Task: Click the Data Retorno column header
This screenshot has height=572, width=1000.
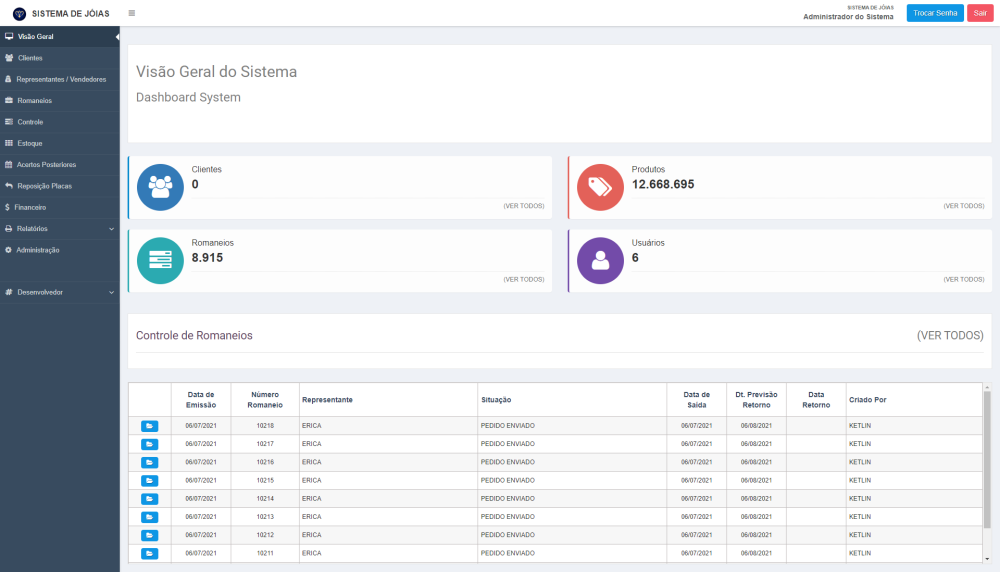Action: point(816,400)
